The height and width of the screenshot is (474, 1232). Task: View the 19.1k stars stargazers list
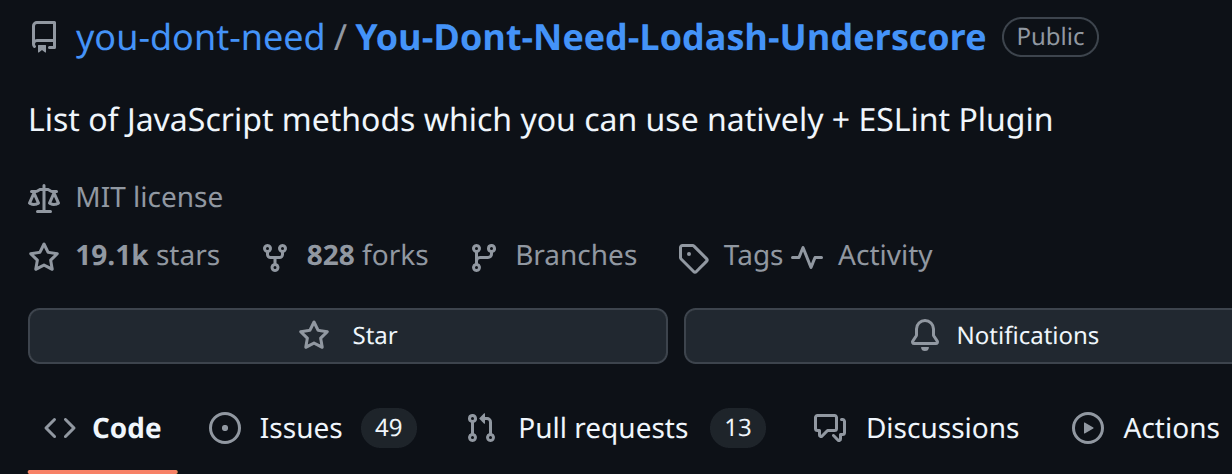(x=147, y=256)
